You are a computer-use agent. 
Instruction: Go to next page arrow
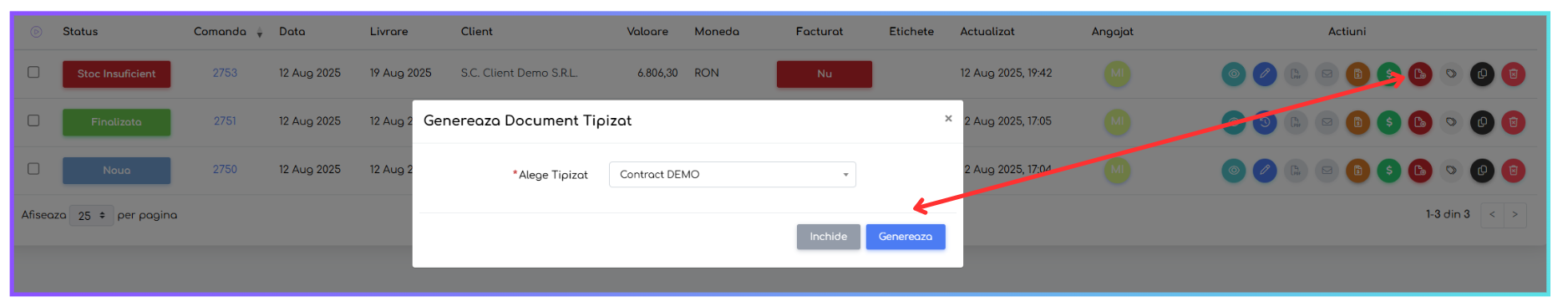(1515, 215)
